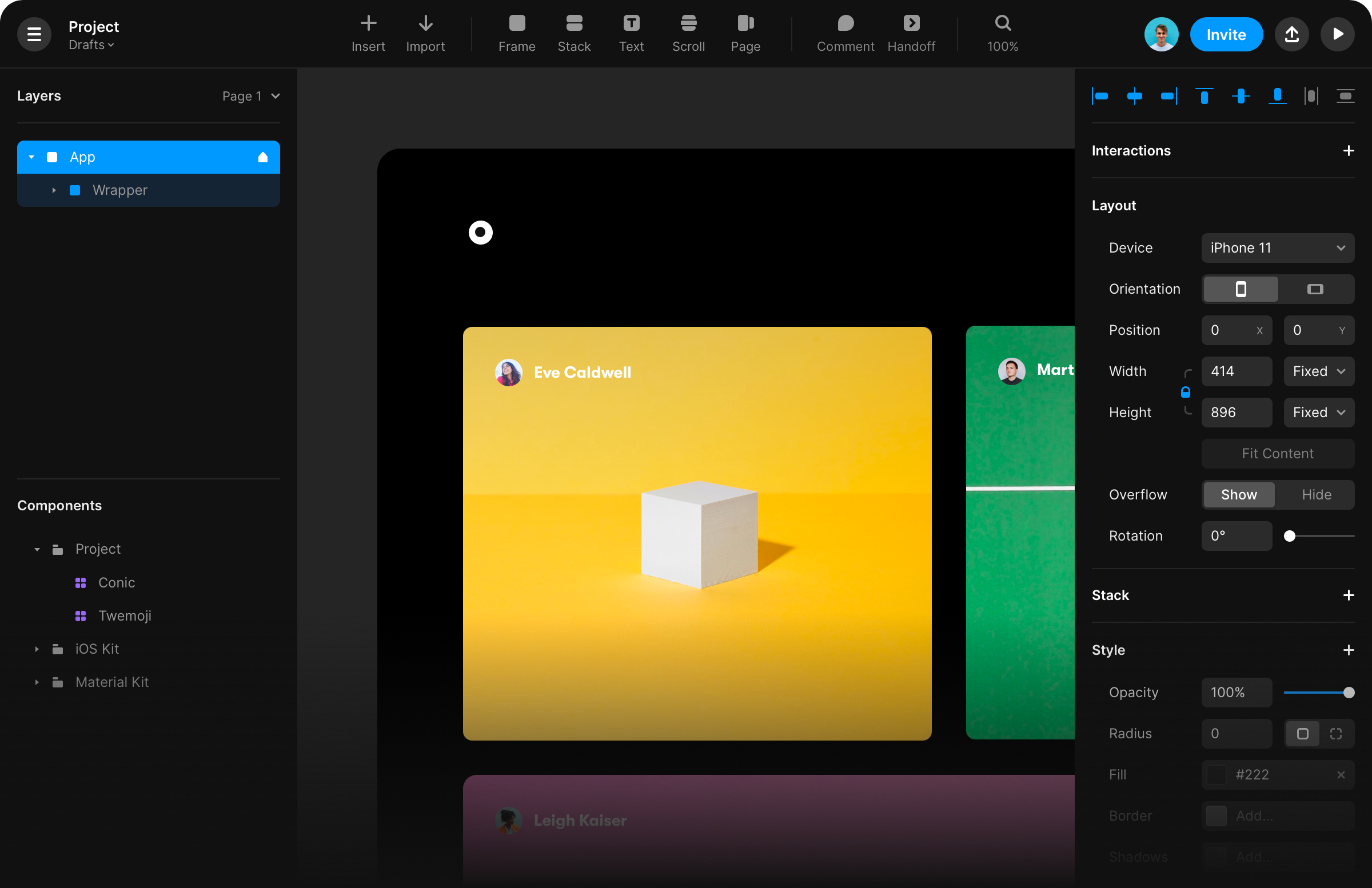Viewport: 1372px width, 888px height.
Task: Switch to landscape orientation
Action: (1315, 289)
